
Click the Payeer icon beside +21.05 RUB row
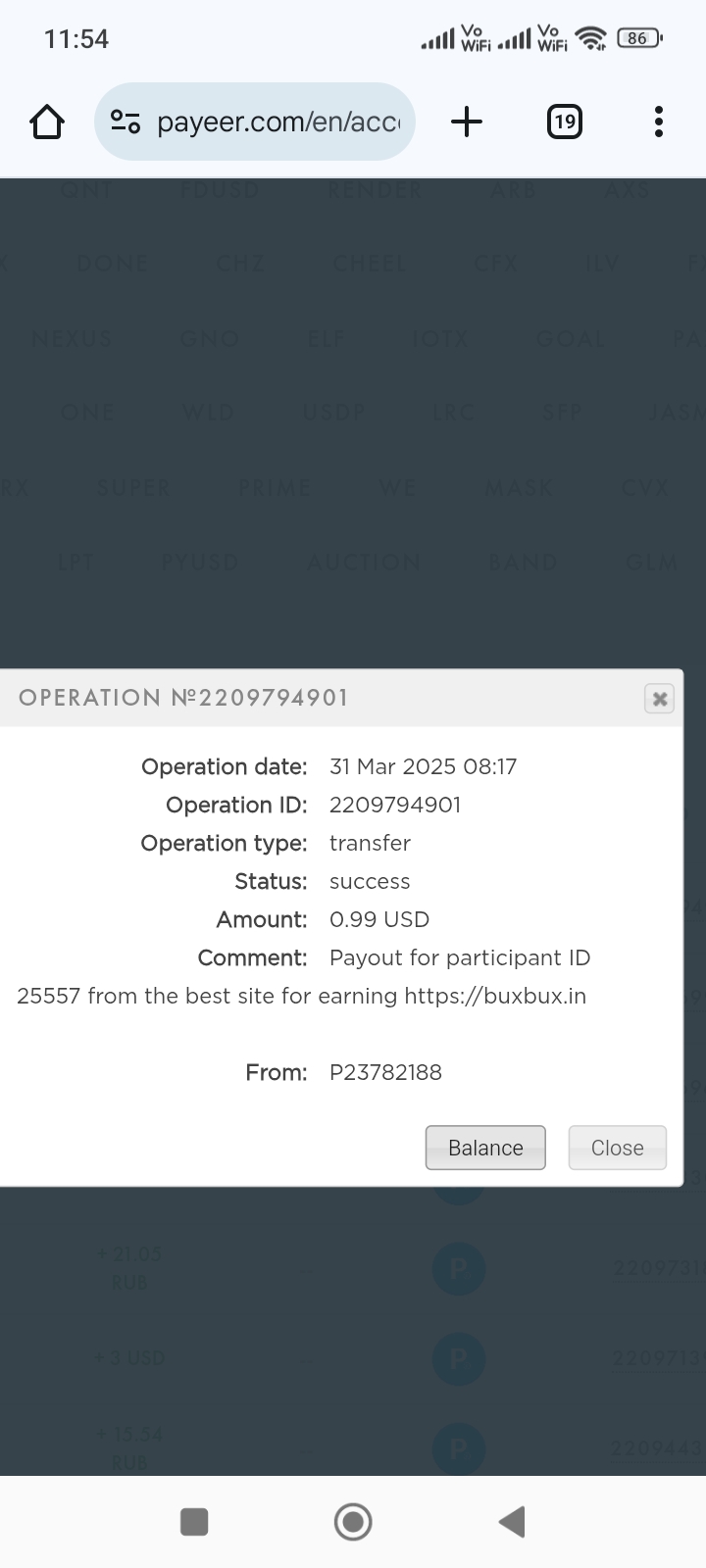(458, 1268)
